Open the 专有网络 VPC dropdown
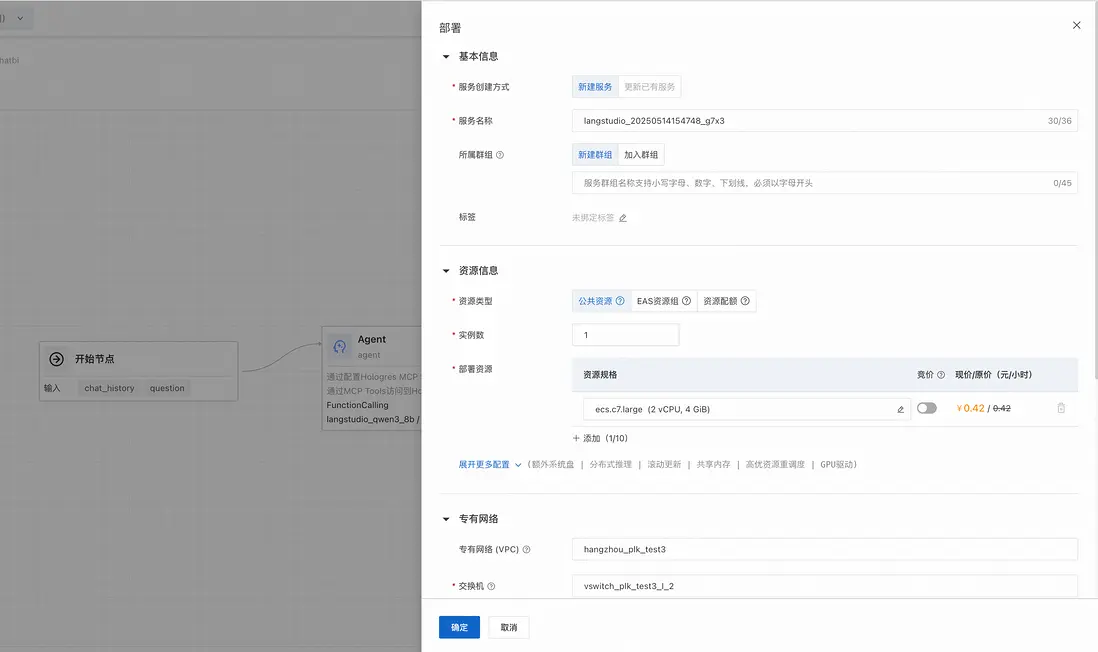 pyautogui.click(x=824, y=549)
